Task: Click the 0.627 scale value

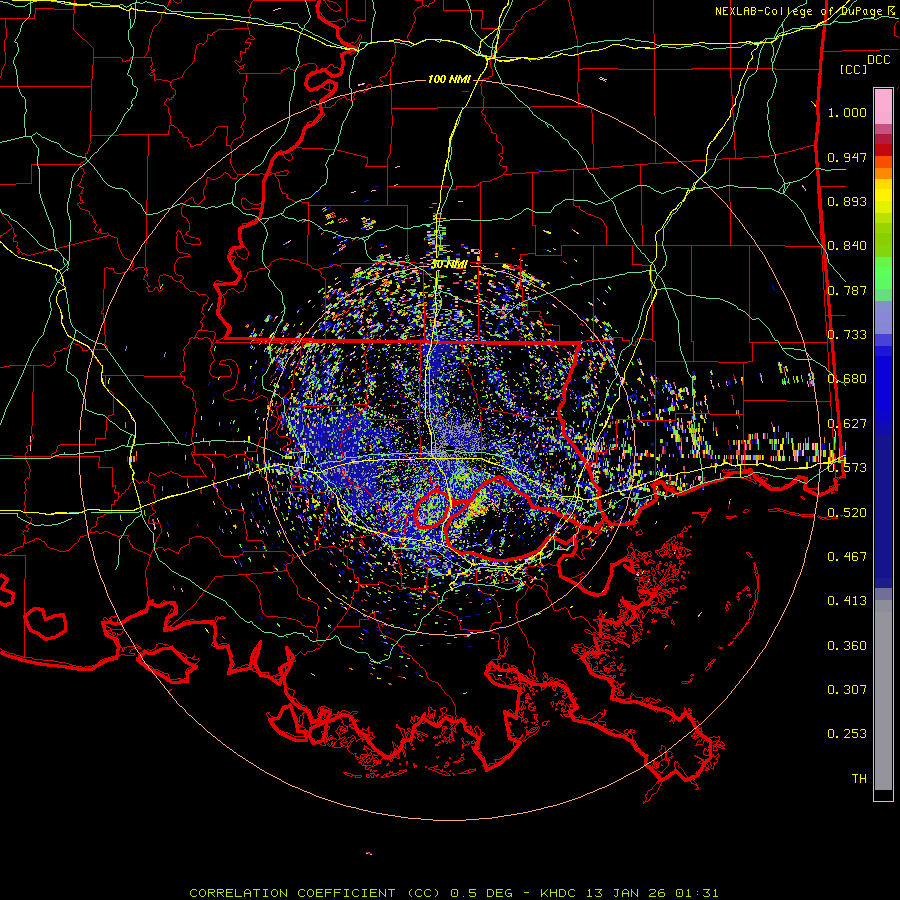Action: point(847,424)
